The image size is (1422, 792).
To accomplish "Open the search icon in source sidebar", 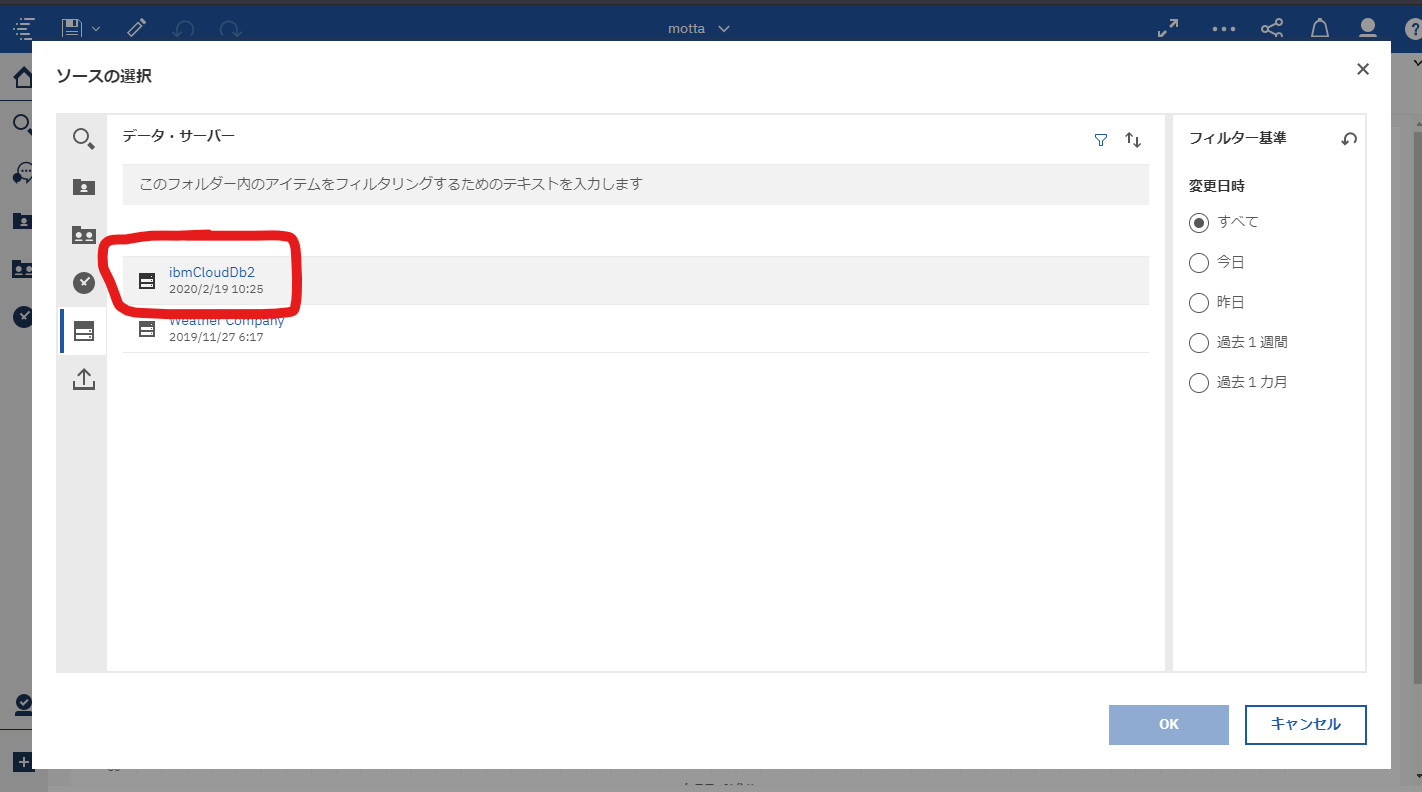I will coord(84,139).
